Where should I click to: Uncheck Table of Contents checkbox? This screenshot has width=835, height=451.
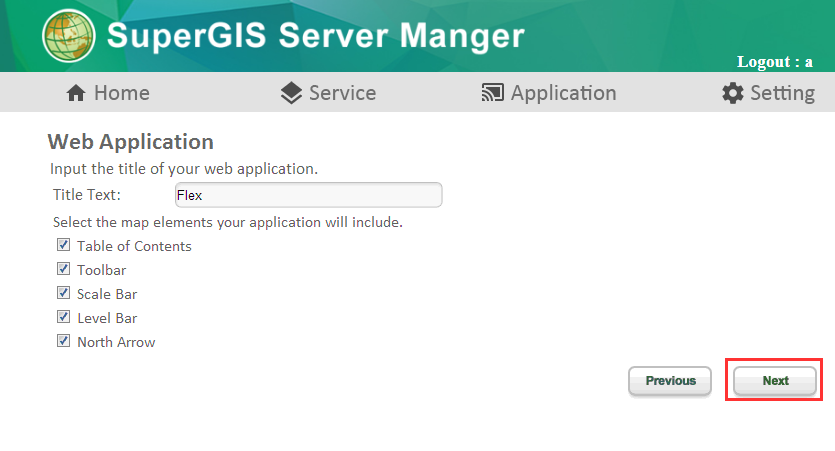coord(63,245)
